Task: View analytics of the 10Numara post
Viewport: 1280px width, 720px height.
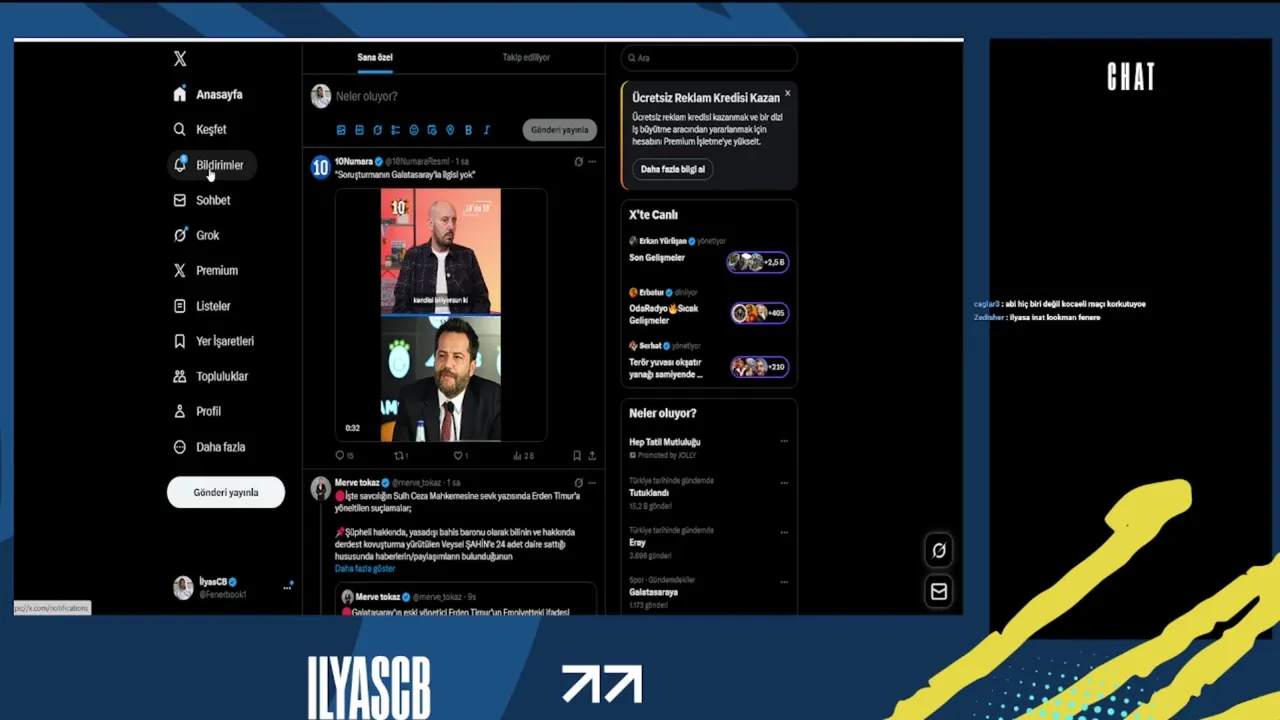Action: pyautogui.click(x=523, y=455)
